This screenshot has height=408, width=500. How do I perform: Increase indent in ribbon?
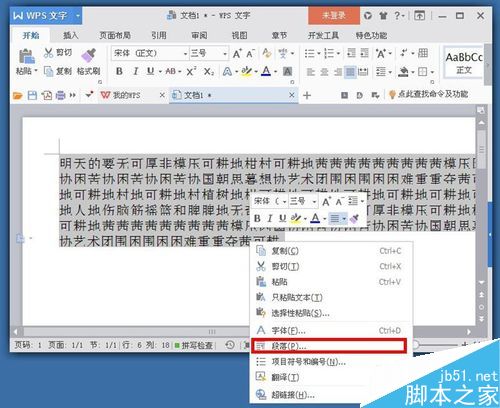365,53
